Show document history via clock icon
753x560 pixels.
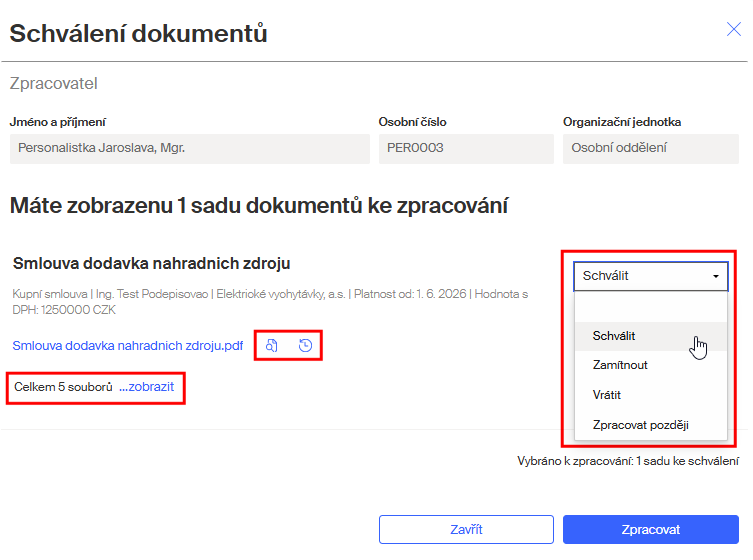pyautogui.click(x=305, y=345)
